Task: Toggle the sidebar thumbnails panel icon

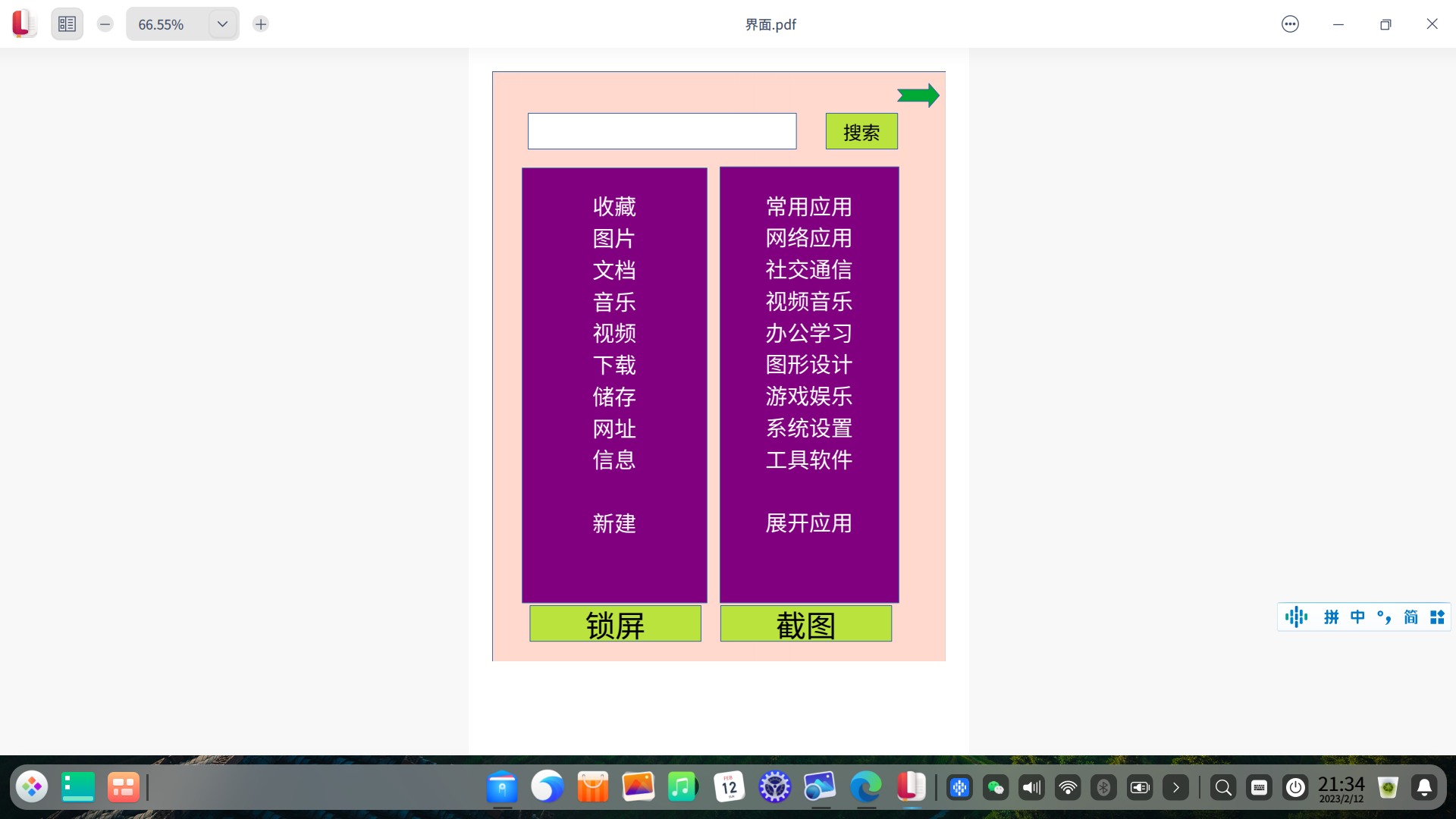Action: (x=67, y=24)
